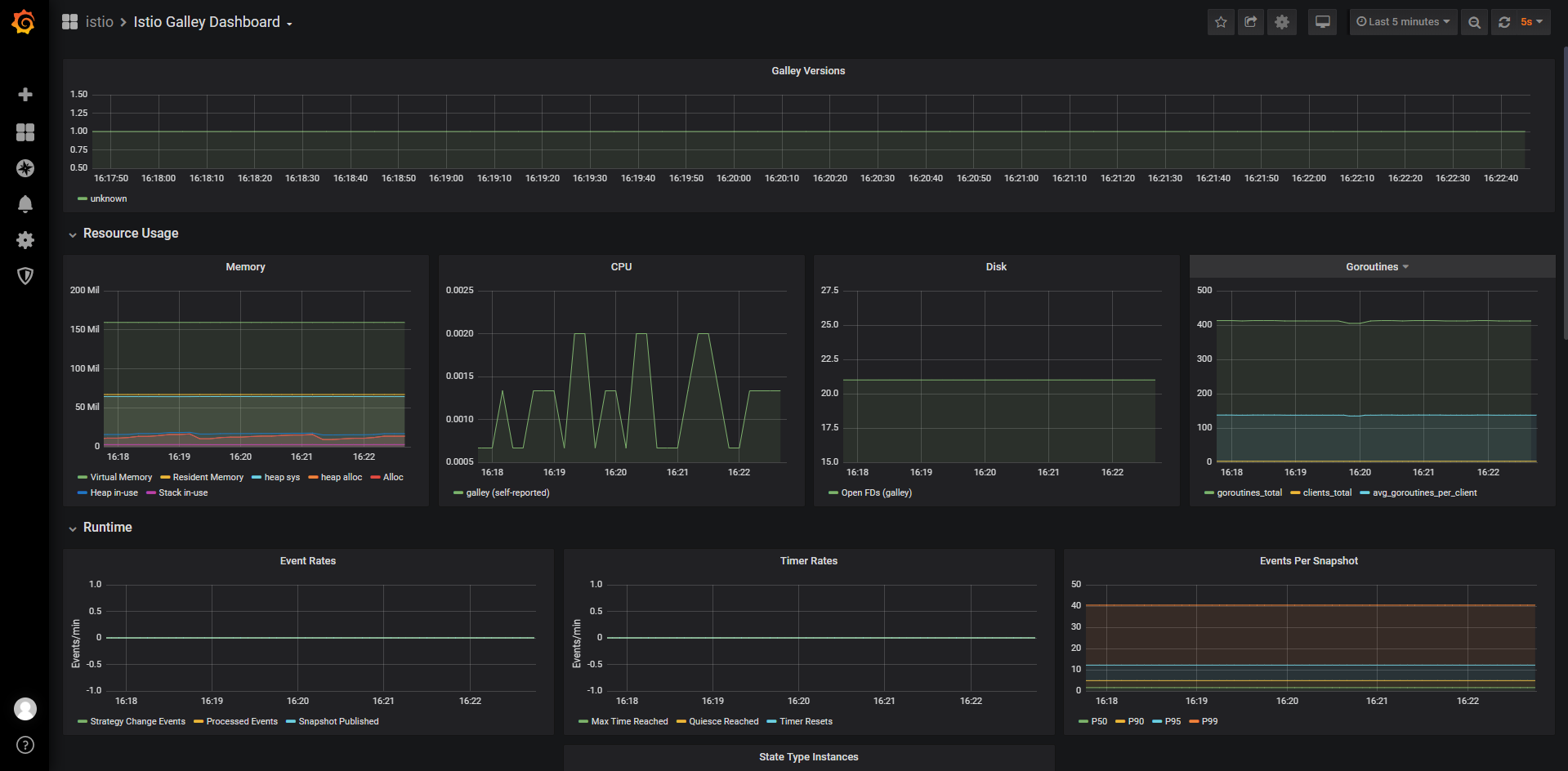This screenshot has height=771, width=1568.
Task: Toggle Processed Events legend entry
Action: click(242, 721)
